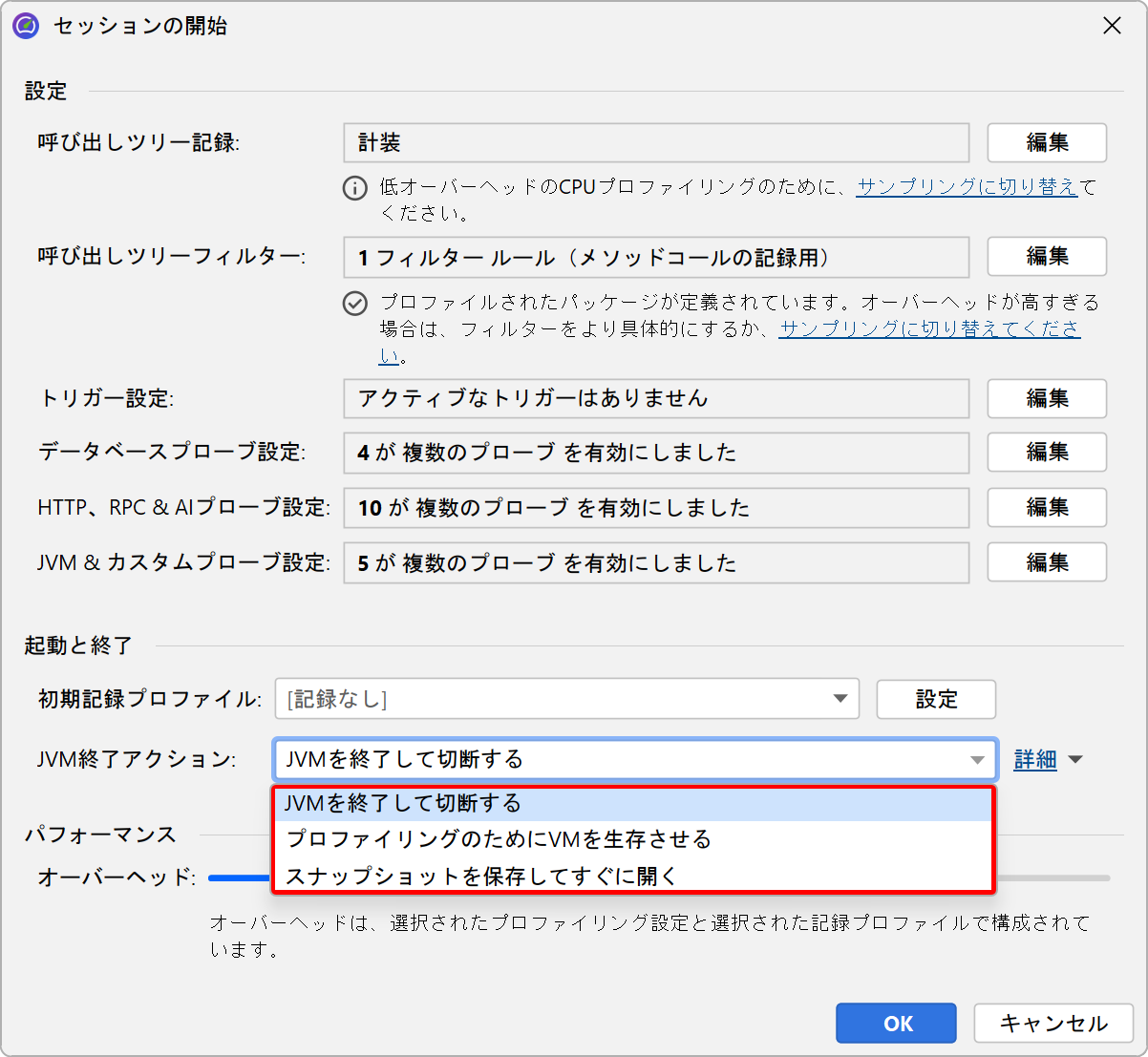Click the JProfiler app icon in title bar

tap(26, 26)
